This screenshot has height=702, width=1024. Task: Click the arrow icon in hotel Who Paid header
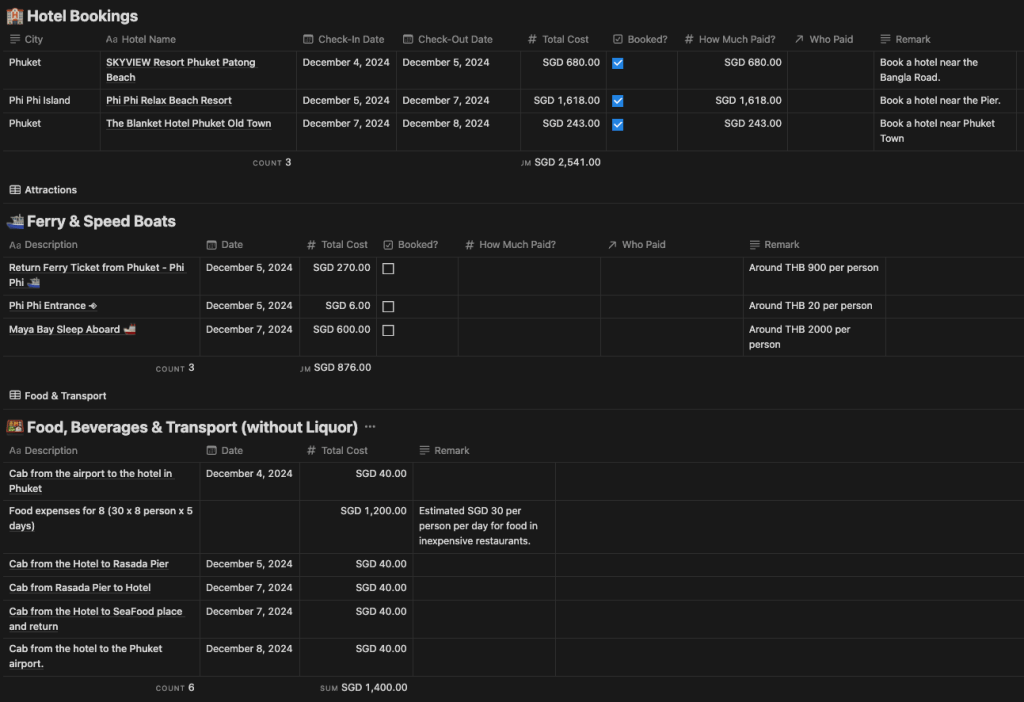click(x=799, y=39)
